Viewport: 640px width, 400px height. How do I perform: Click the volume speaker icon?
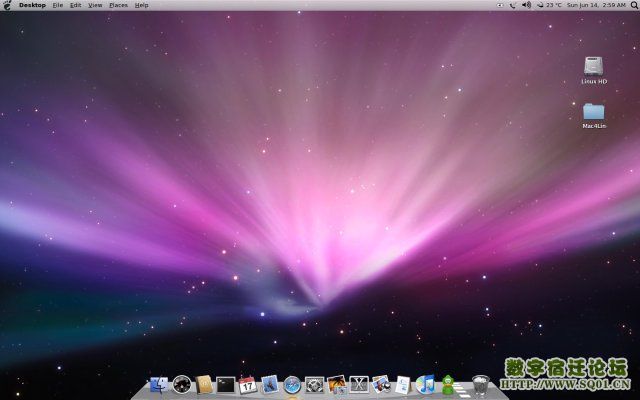[527, 5]
